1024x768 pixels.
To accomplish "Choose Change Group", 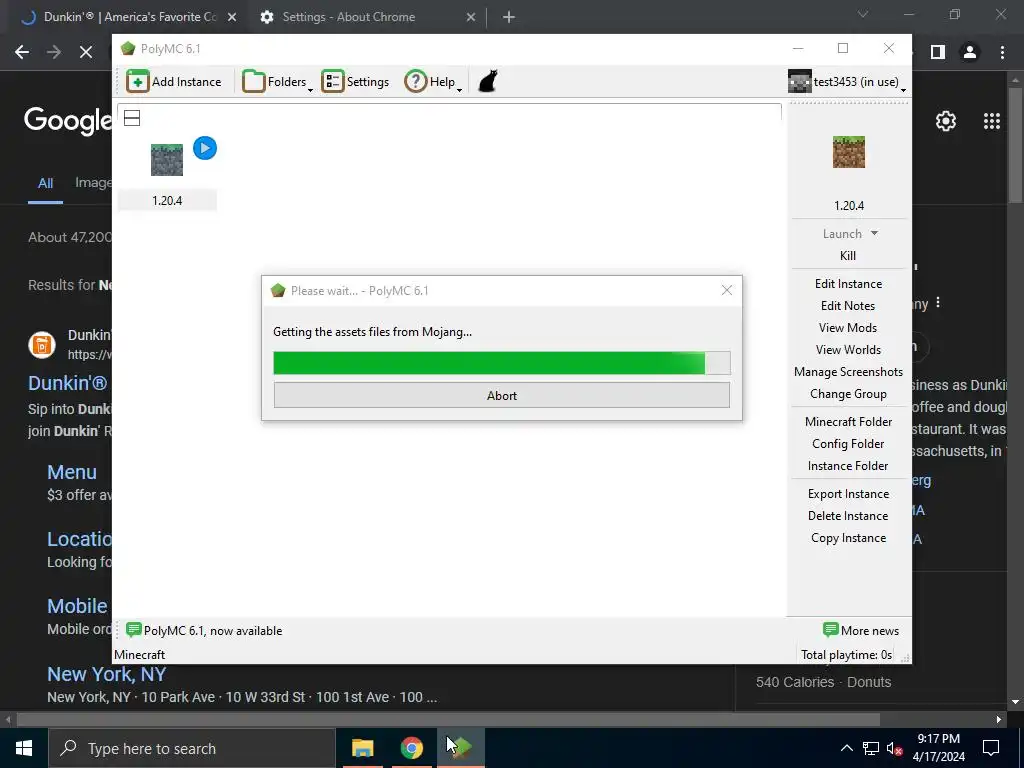I will [848, 394].
